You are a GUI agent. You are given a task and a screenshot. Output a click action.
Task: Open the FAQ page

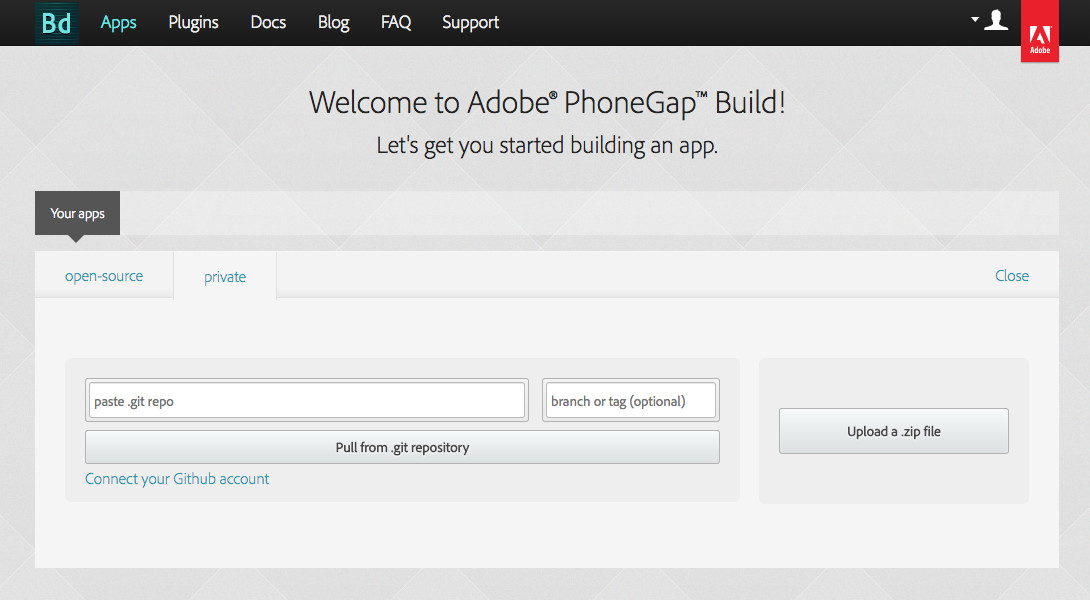click(396, 22)
